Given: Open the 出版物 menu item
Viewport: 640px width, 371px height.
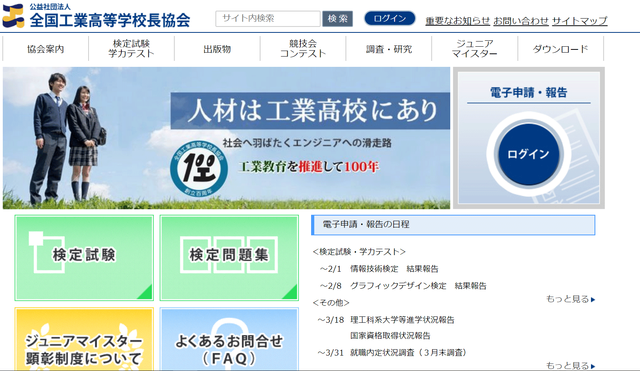Looking at the screenshot, I should click(217, 49).
